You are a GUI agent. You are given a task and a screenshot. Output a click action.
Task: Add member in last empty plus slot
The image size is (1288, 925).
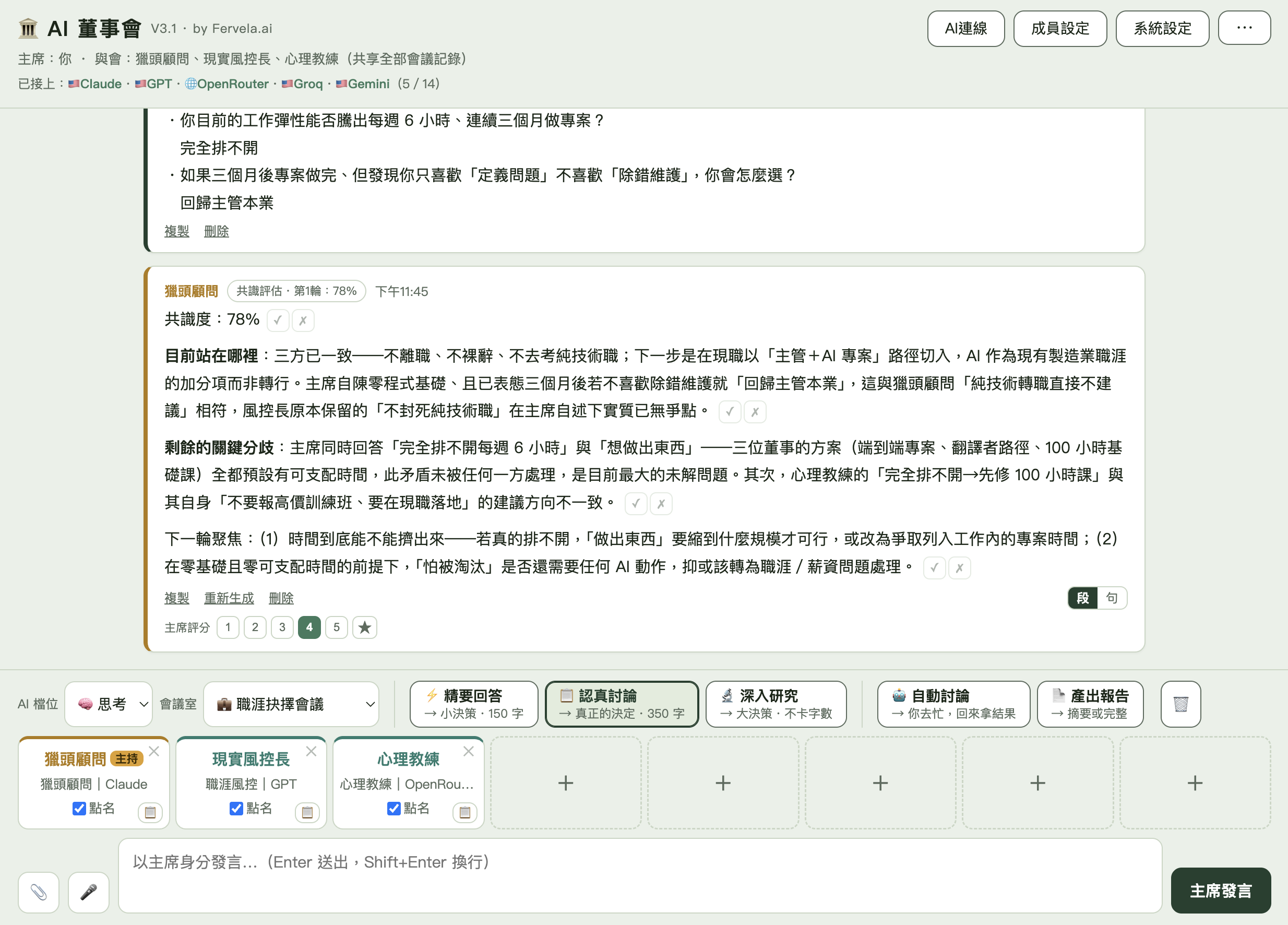point(1195,783)
